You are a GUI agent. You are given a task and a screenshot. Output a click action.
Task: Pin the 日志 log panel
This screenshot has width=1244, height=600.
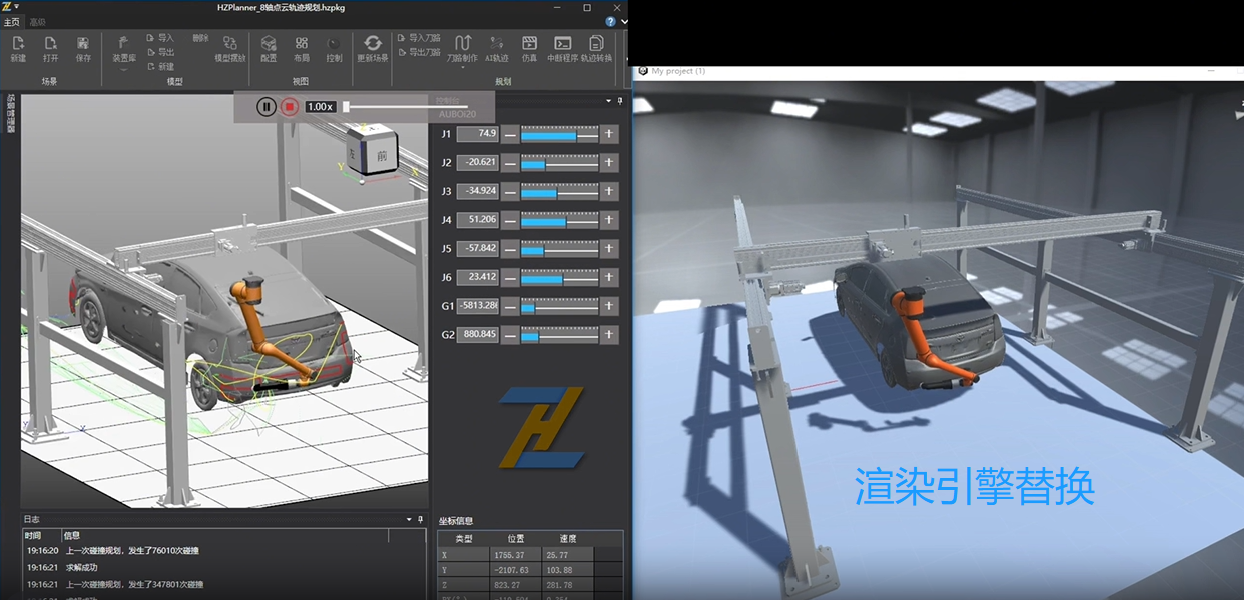tap(422, 519)
